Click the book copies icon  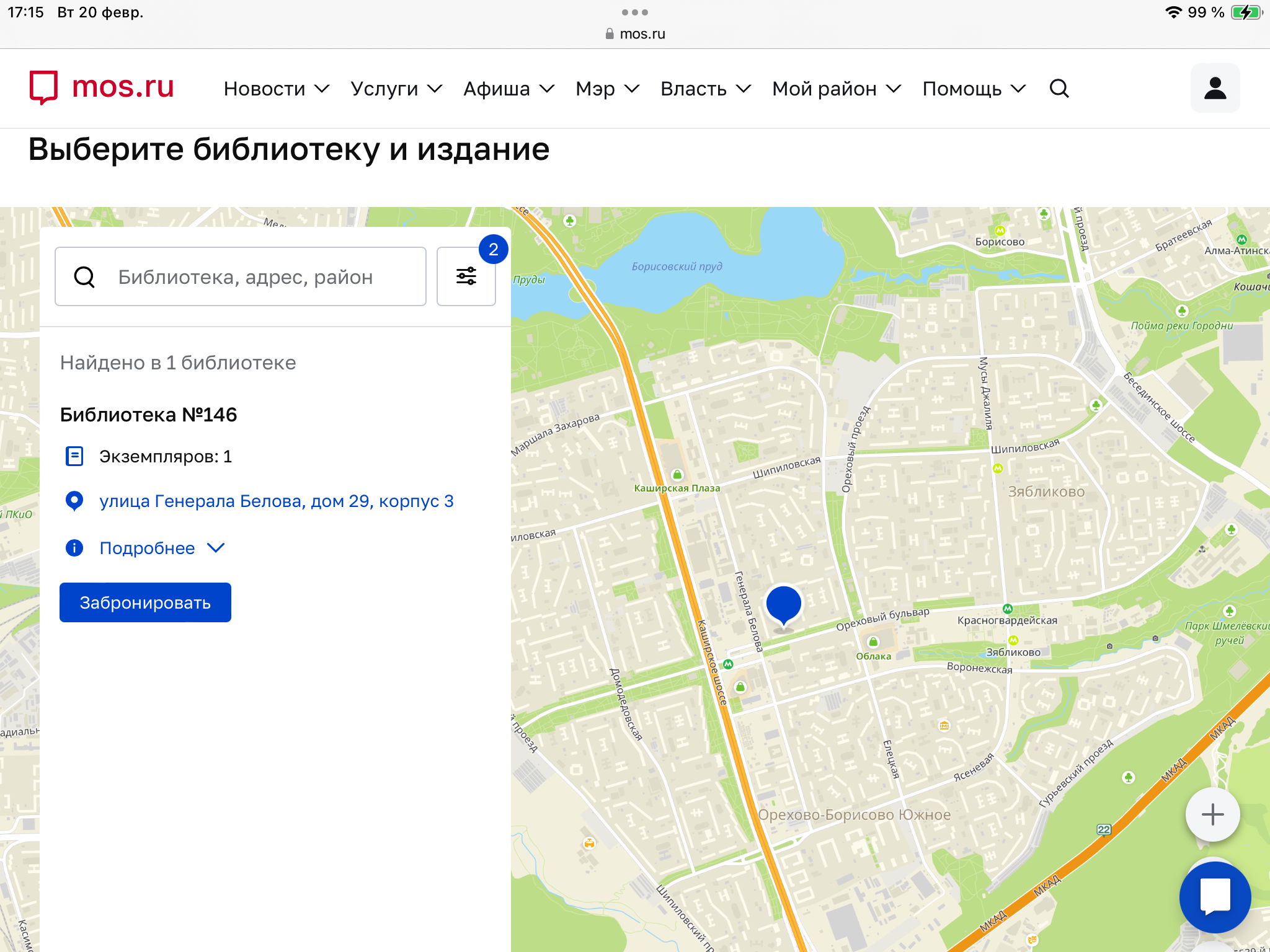click(x=74, y=456)
